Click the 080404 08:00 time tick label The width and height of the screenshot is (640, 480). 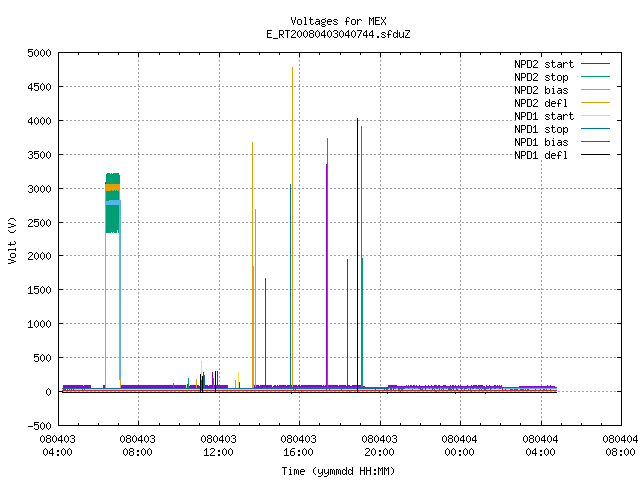pyautogui.click(x=620, y=446)
